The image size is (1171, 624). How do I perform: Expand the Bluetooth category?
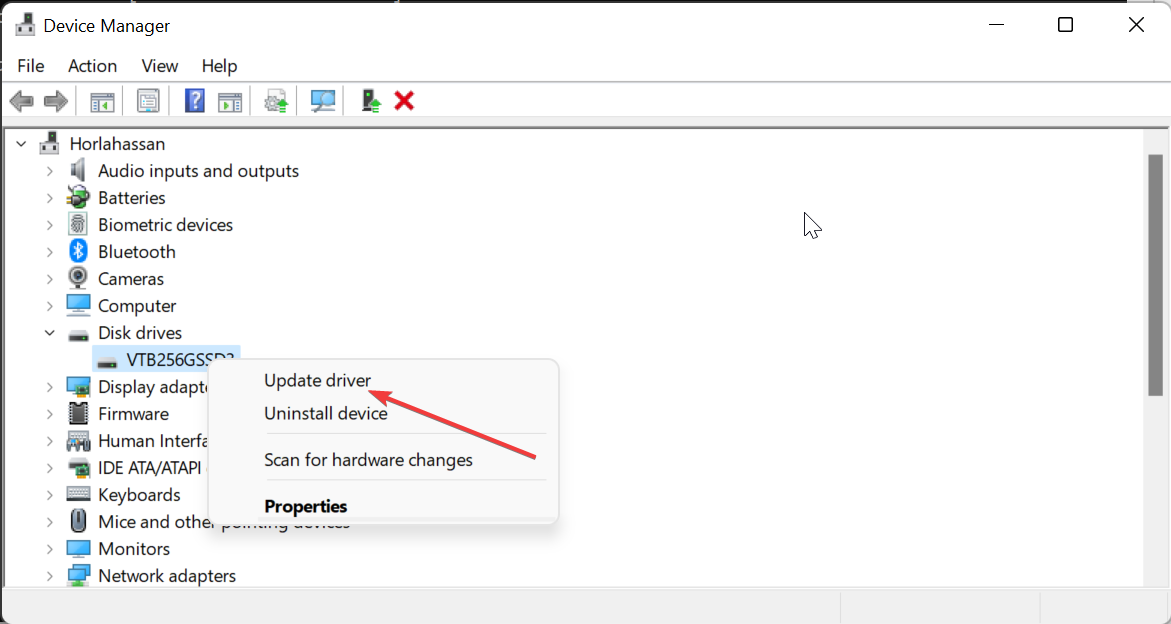(50, 252)
